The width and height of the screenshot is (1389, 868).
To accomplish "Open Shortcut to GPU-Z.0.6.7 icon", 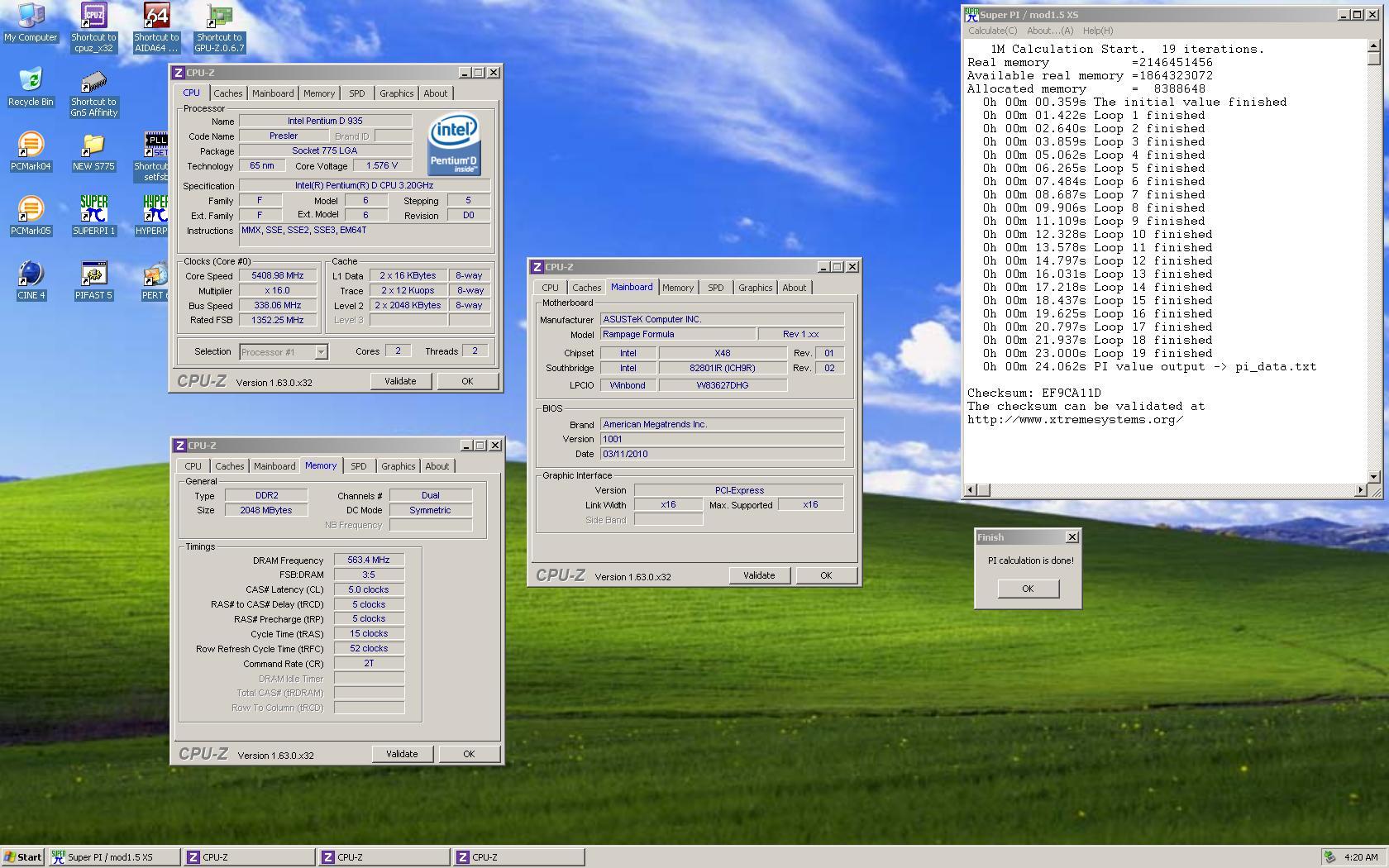I will pyautogui.click(x=219, y=27).
